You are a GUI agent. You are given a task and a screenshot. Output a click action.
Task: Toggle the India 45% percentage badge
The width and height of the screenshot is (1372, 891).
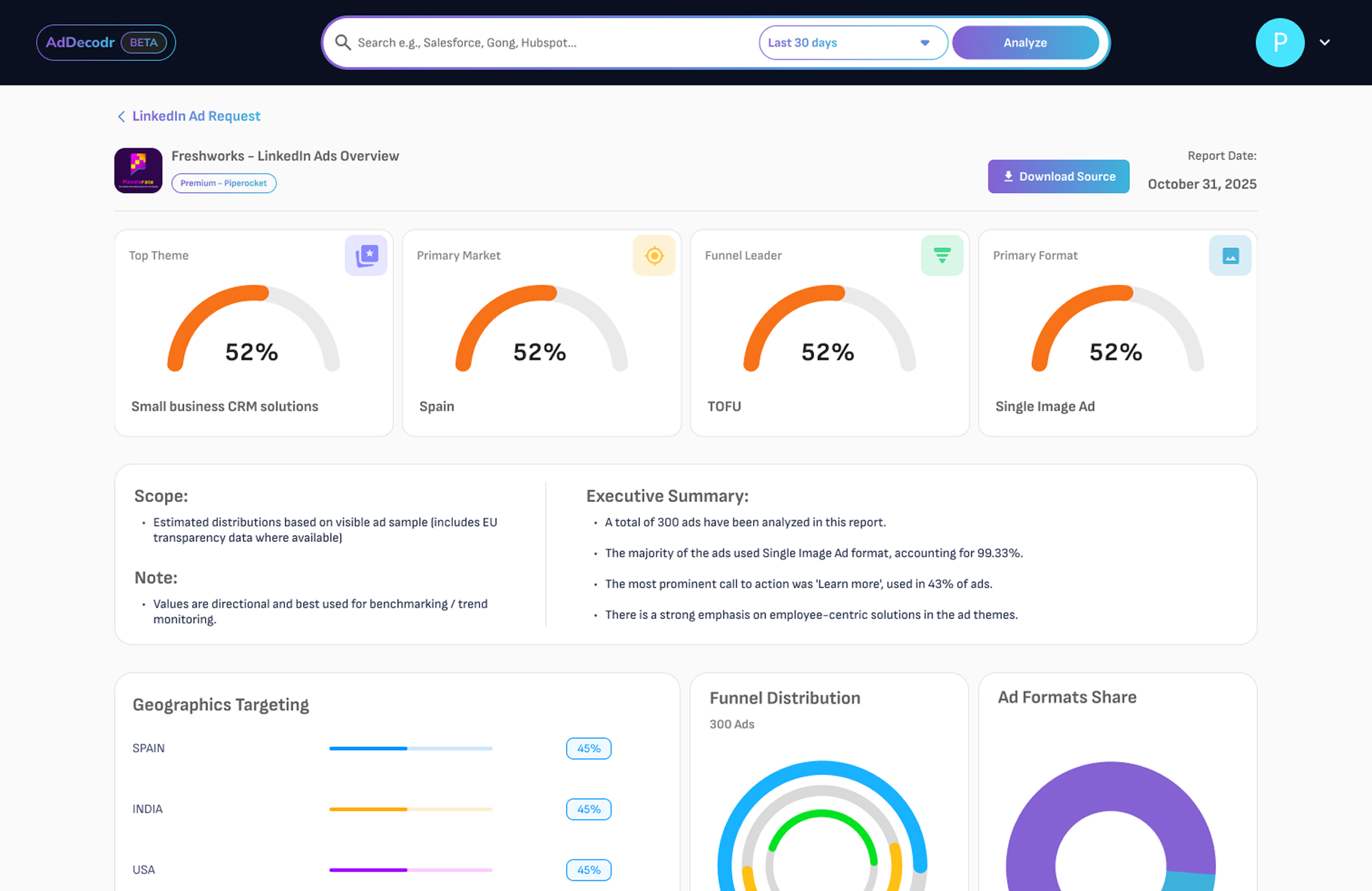(x=589, y=809)
